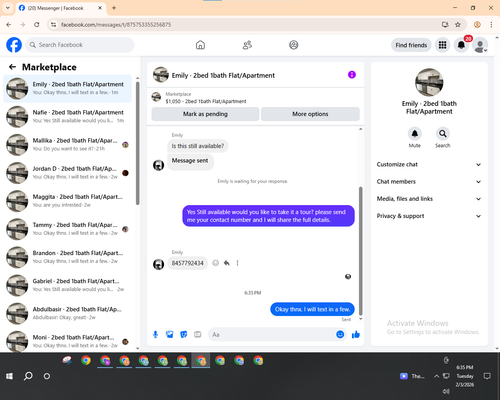Click Emily avatar beside 8457792434 message

tap(158, 264)
